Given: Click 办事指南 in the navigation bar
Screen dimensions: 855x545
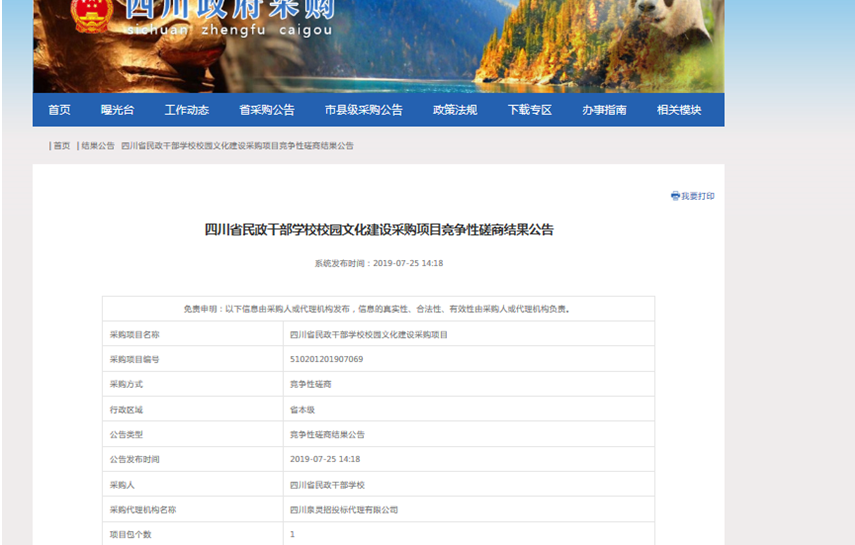Looking at the screenshot, I should (604, 110).
